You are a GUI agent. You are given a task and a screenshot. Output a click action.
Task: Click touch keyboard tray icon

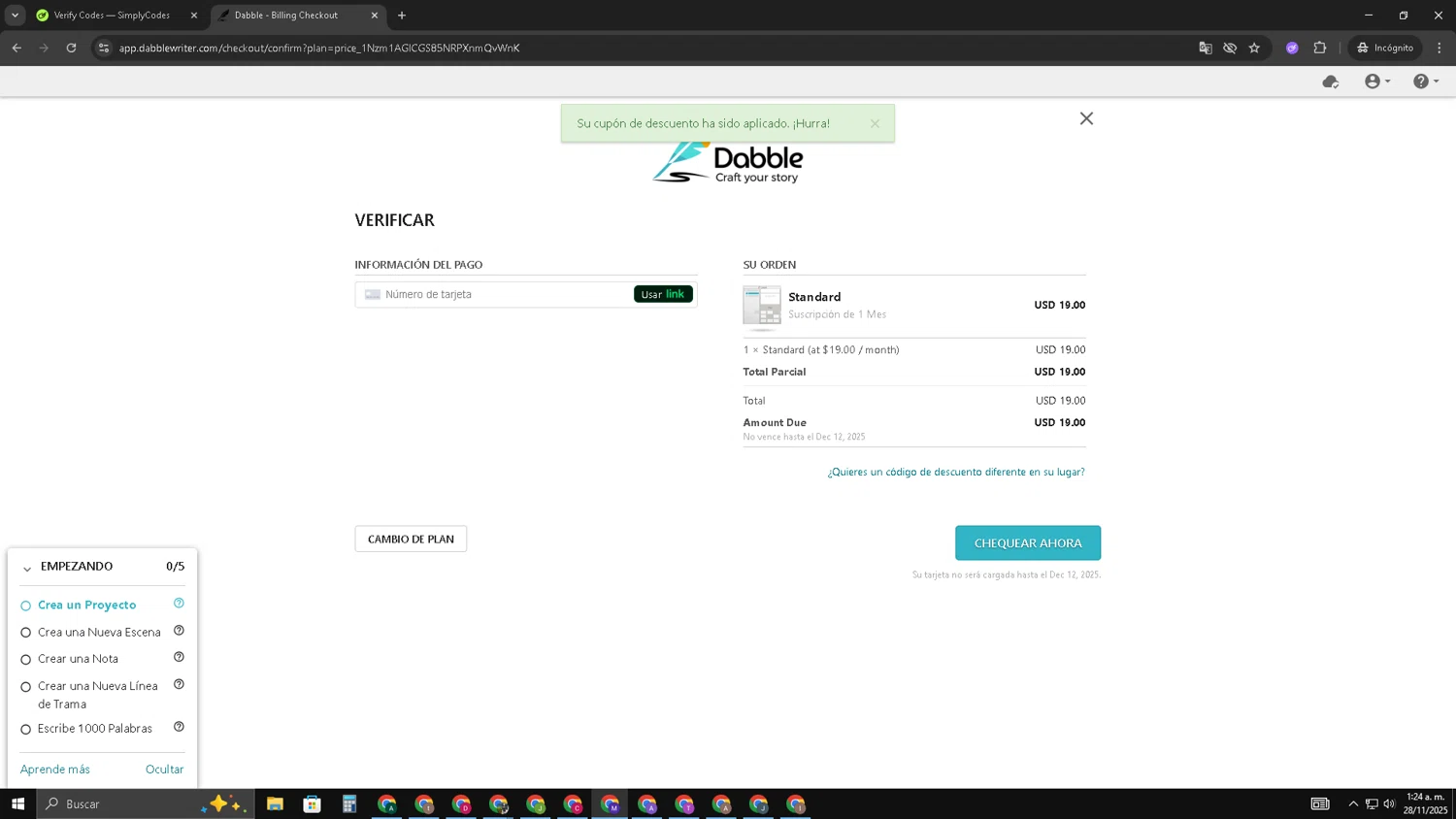1320,803
